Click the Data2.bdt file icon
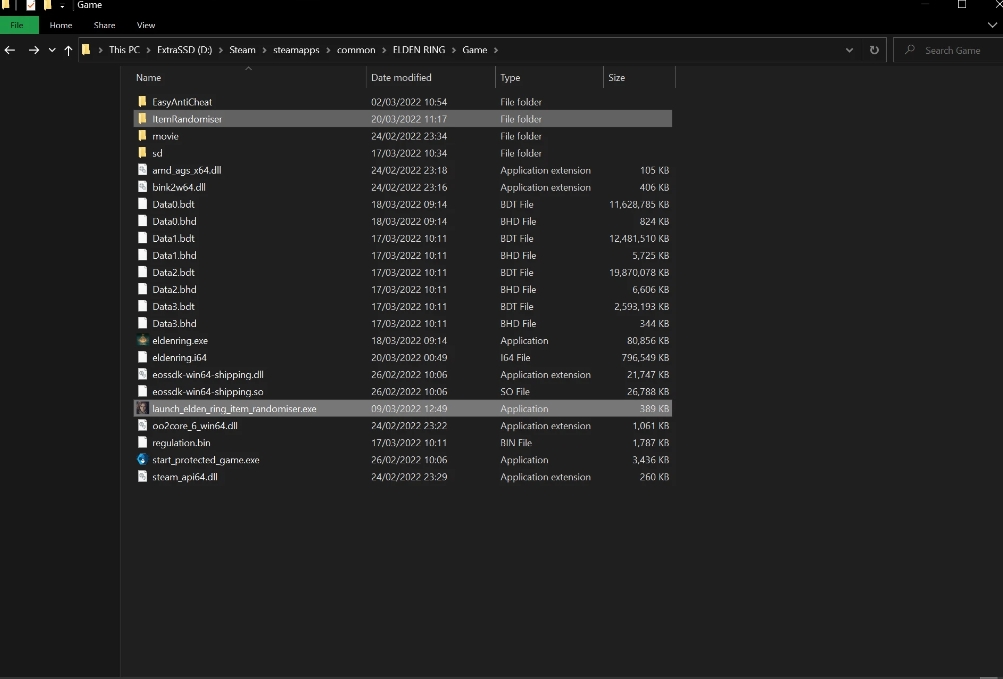This screenshot has width=1003, height=679. [x=143, y=272]
